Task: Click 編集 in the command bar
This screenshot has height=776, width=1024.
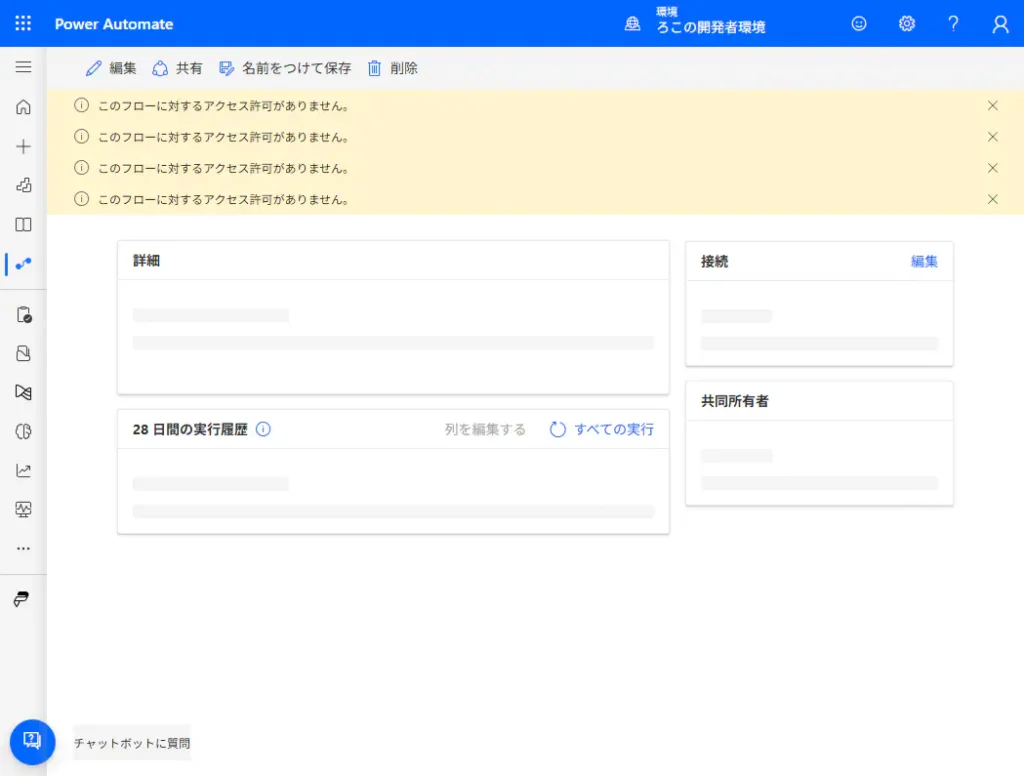Action: click(110, 68)
